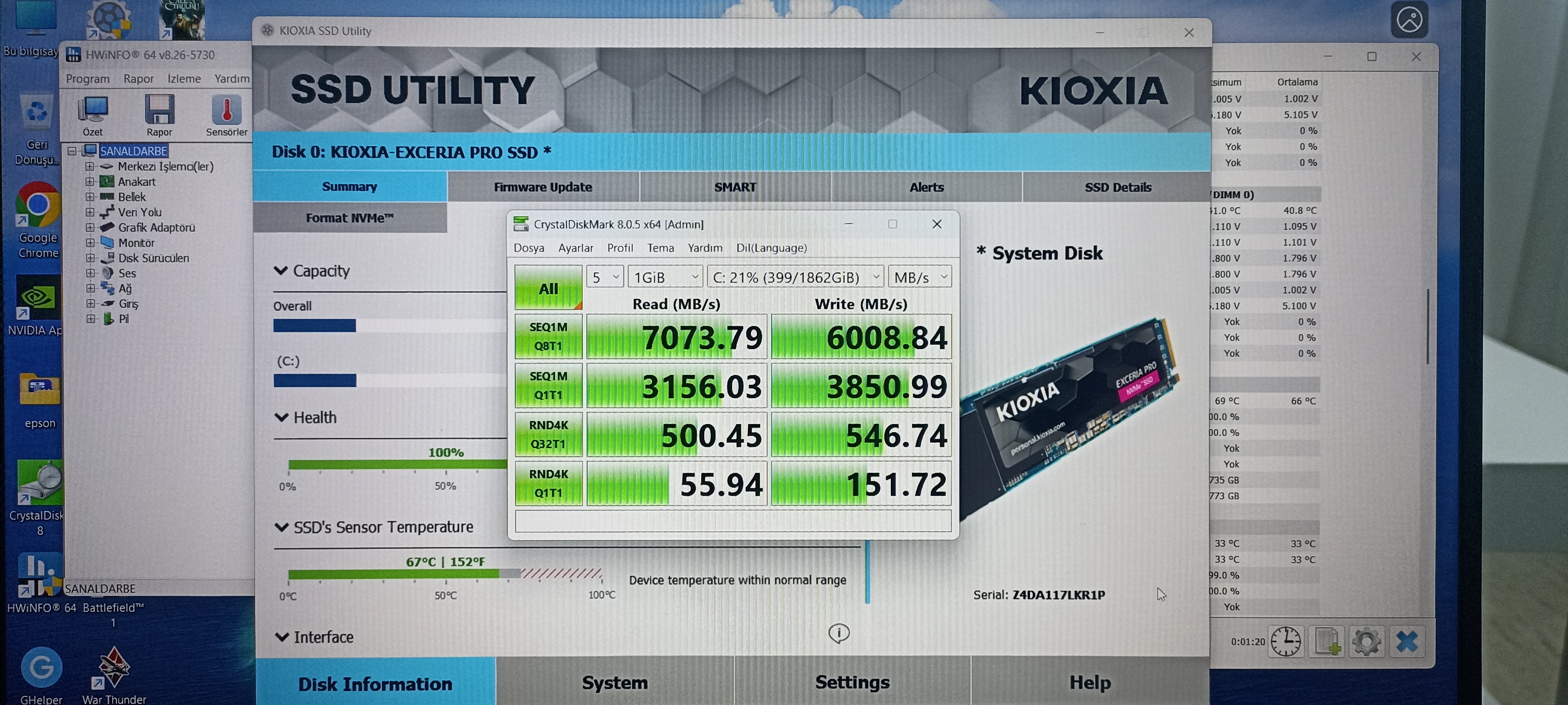Open the Settings bottom tab in SSD Utility

tap(852, 683)
